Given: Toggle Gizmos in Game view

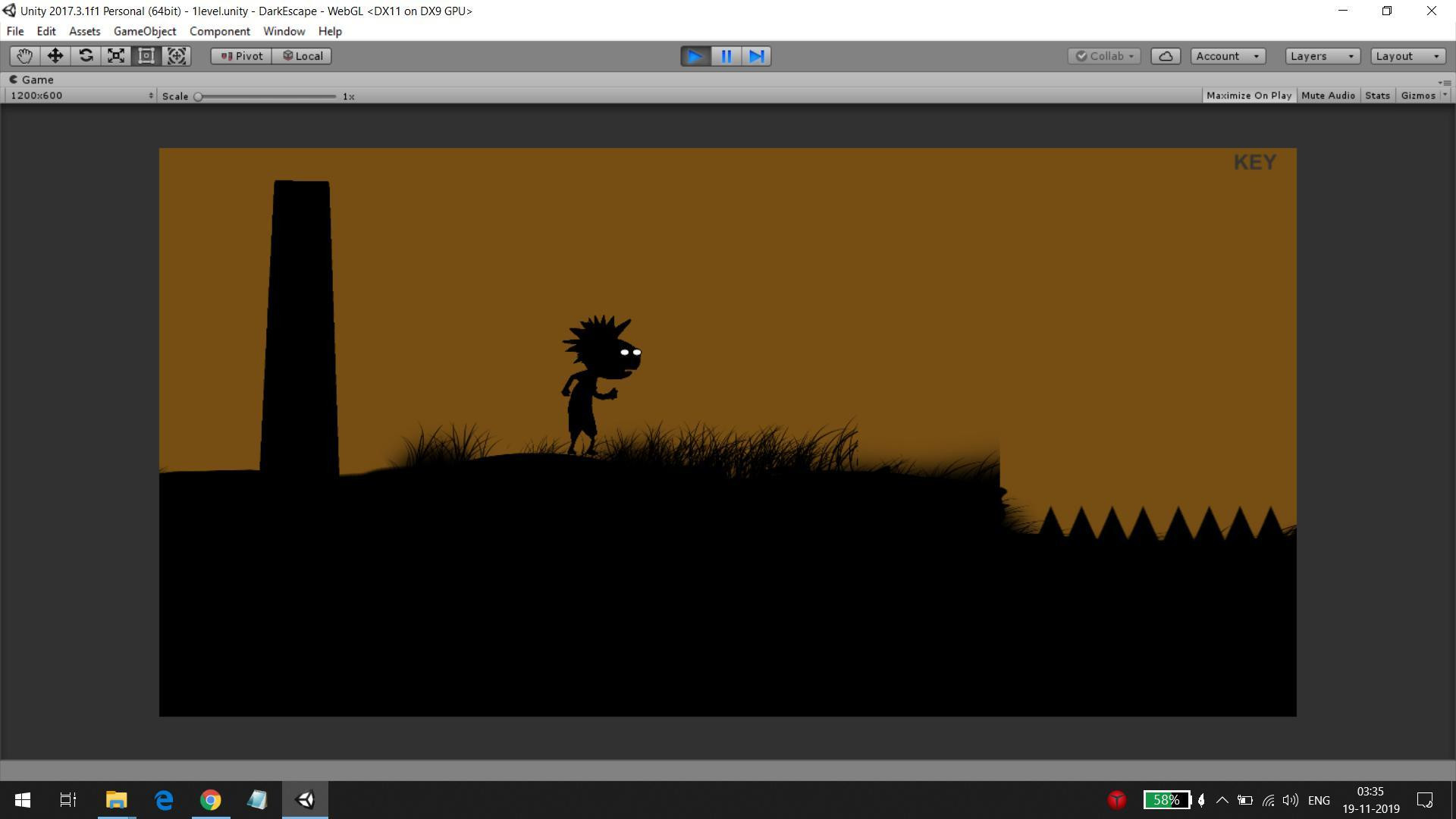Looking at the screenshot, I should pos(1417,96).
